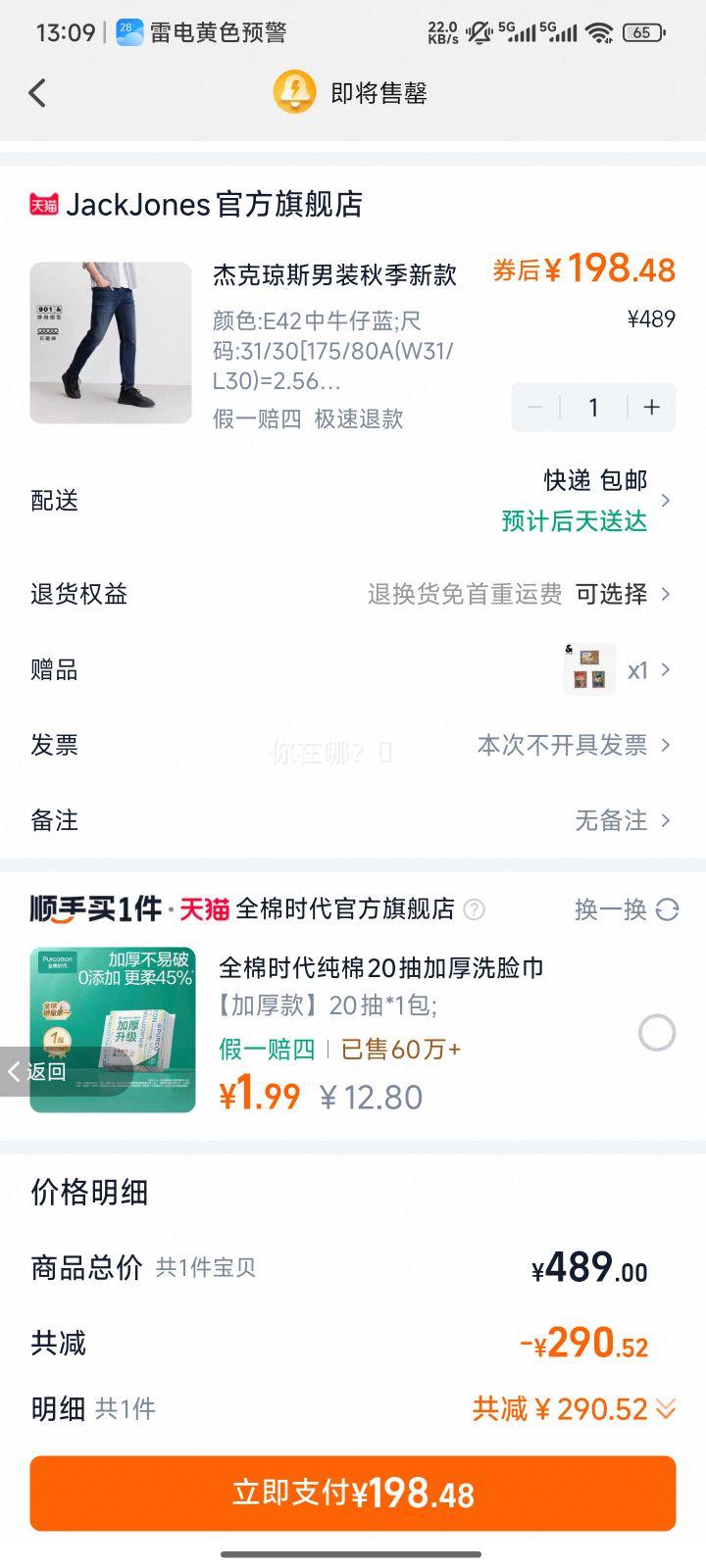The width and height of the screenshot is (706, 1568).
Task: Open JackJones官方旗舰店 store link
Action: [x=215, y=204]
